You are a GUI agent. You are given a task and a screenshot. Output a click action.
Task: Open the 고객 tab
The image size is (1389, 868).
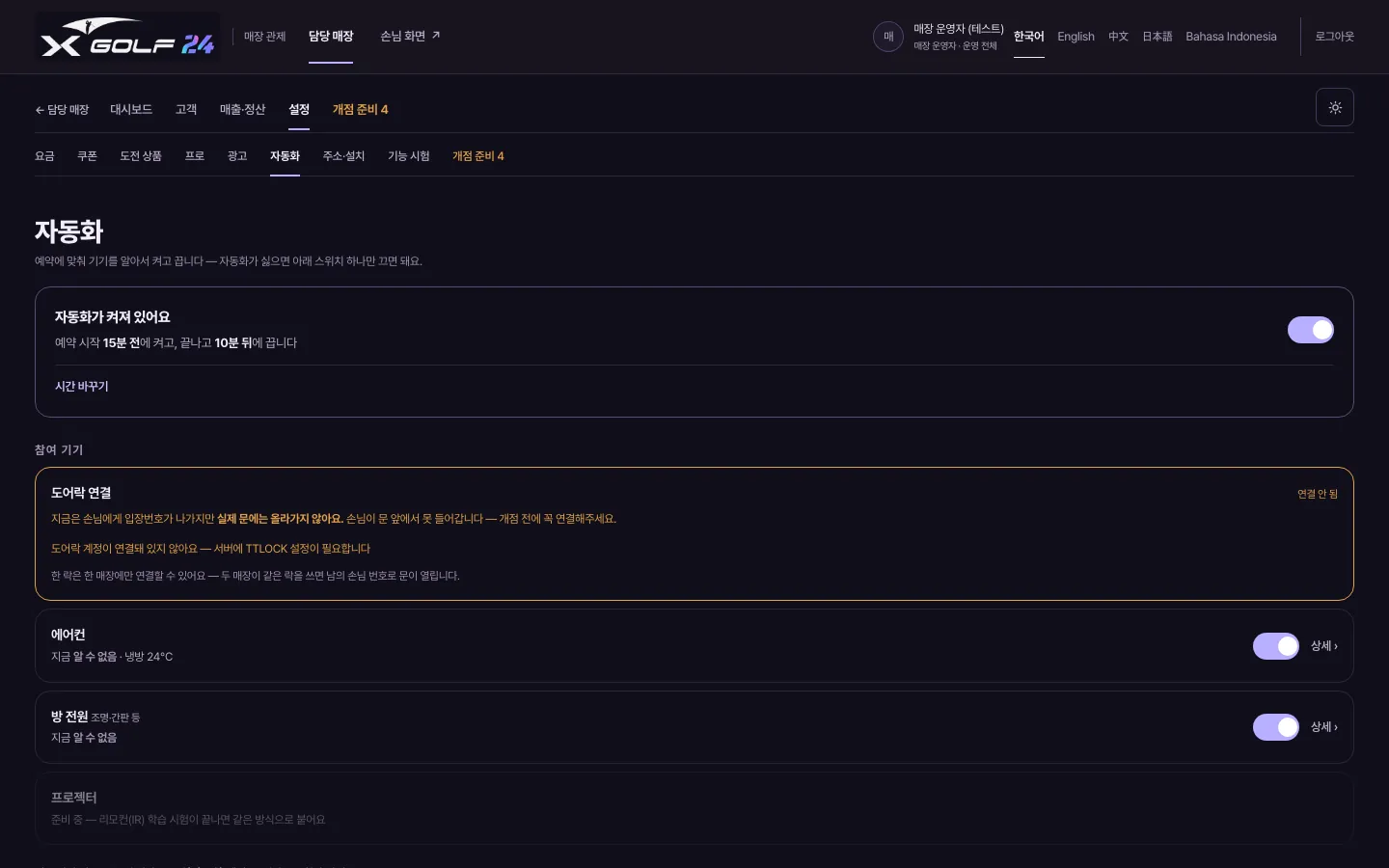click(x=186, y=110)
